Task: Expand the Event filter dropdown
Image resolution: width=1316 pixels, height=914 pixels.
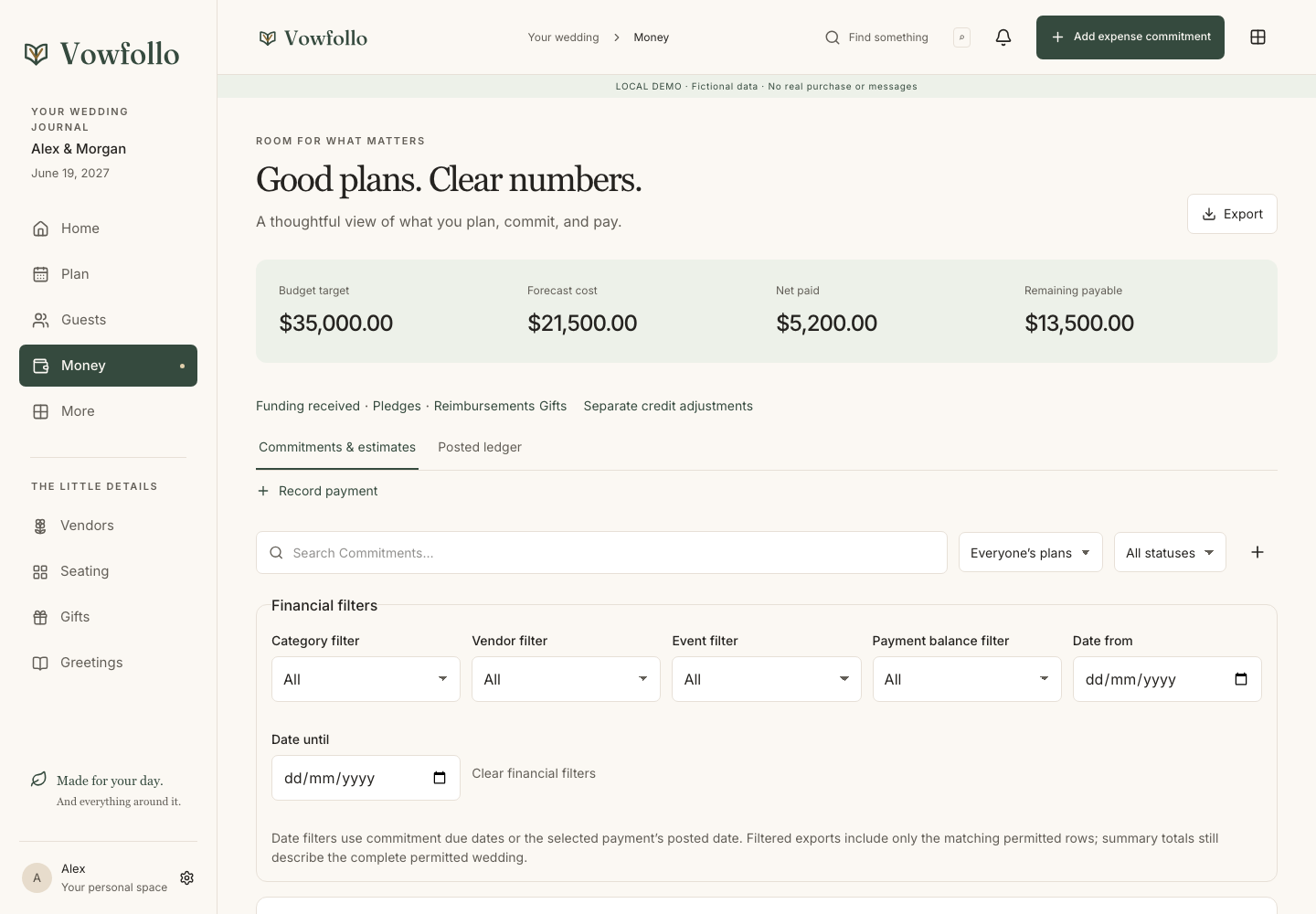Action: (x=767, y=679)
